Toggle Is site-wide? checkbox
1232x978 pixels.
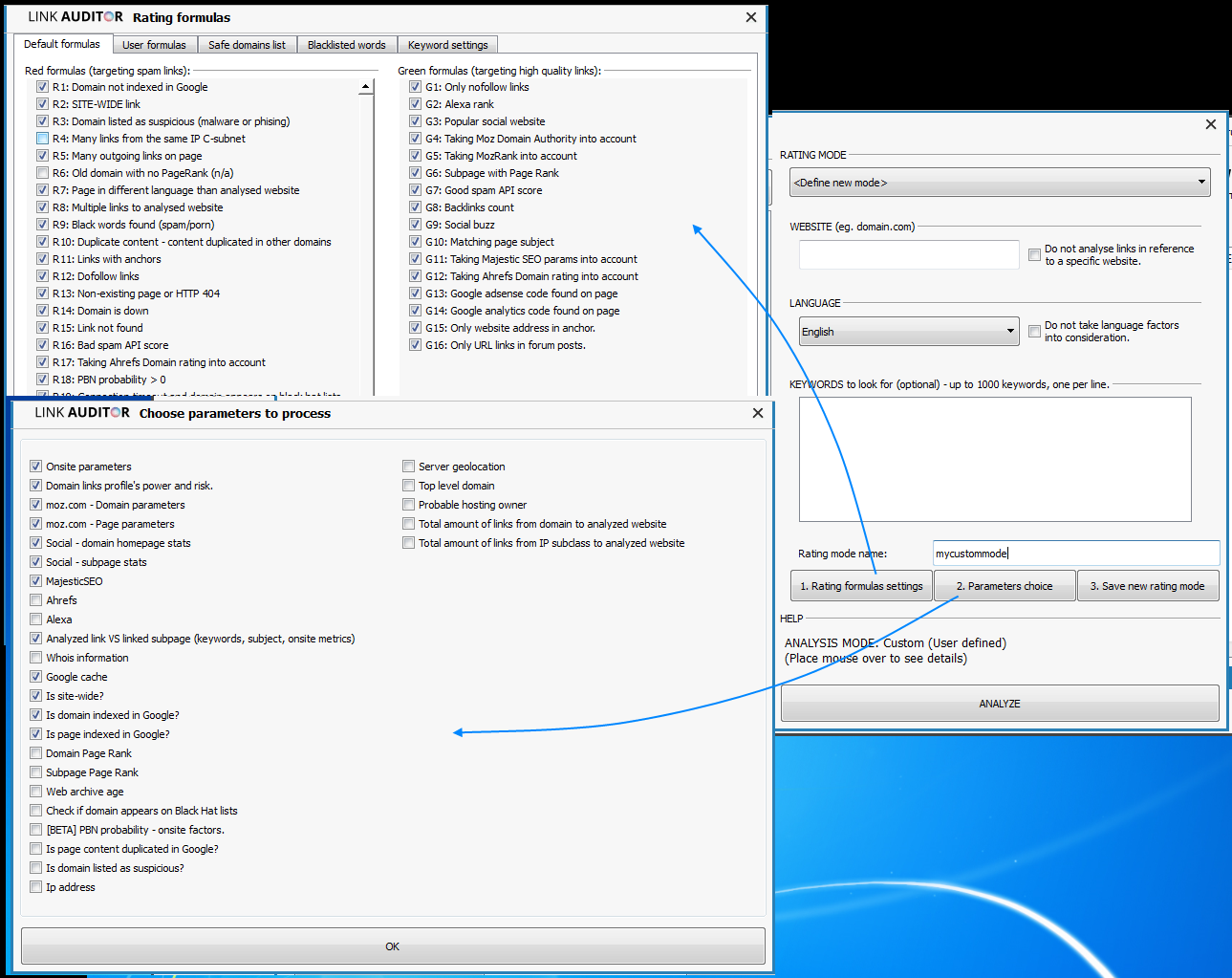click(x=35, y=696)
